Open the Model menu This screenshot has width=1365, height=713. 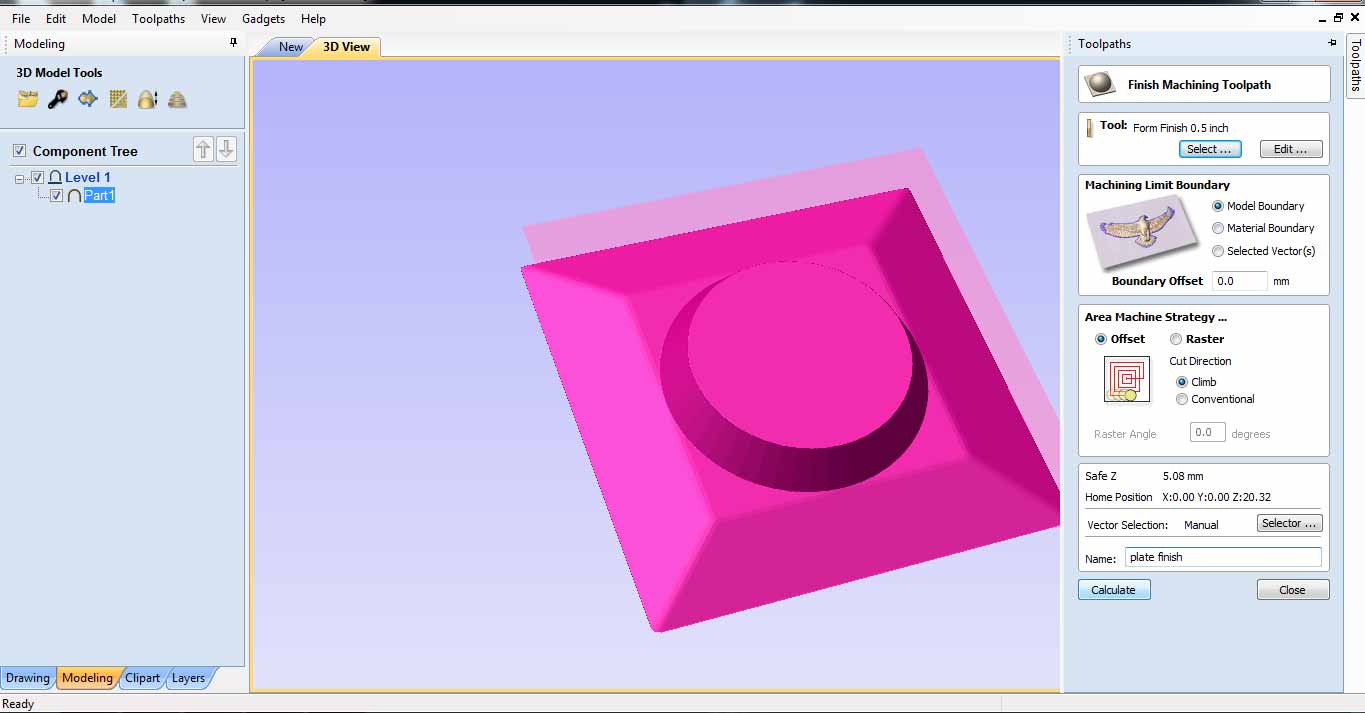coord(99,19)
